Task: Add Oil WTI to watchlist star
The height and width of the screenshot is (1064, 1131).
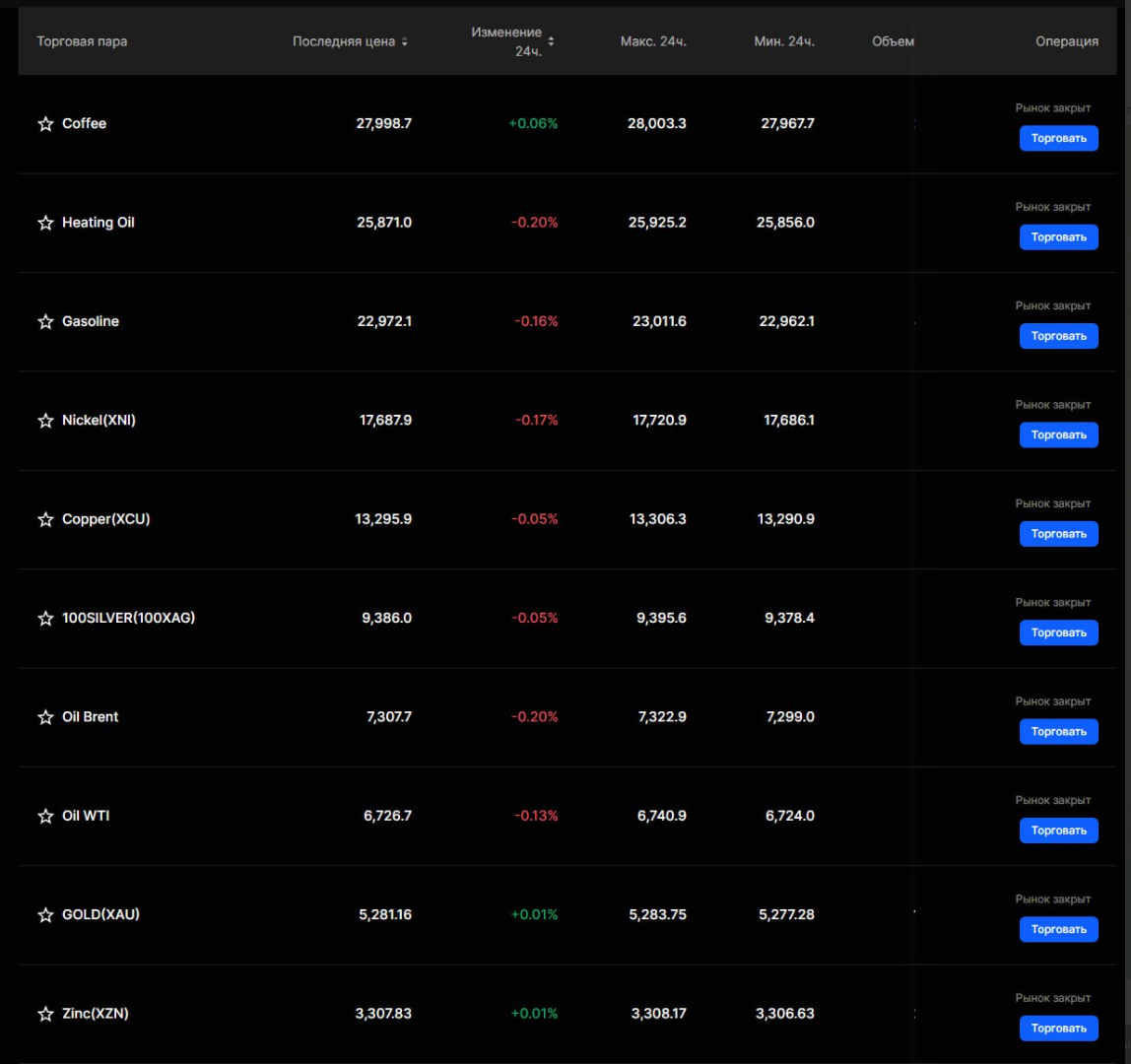Action: click(45, 816)
